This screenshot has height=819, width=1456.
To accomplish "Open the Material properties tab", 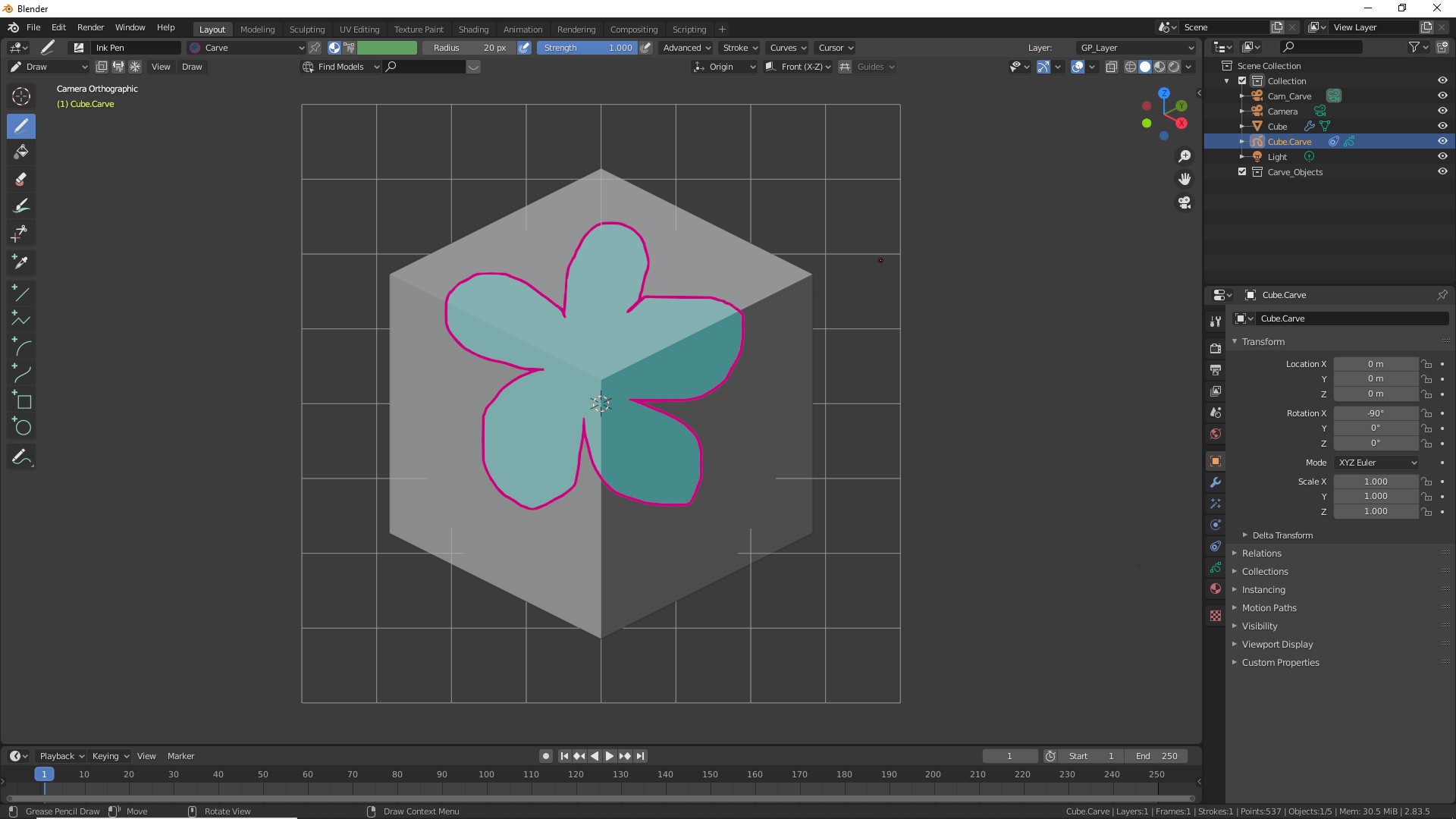I will 1216,588.
